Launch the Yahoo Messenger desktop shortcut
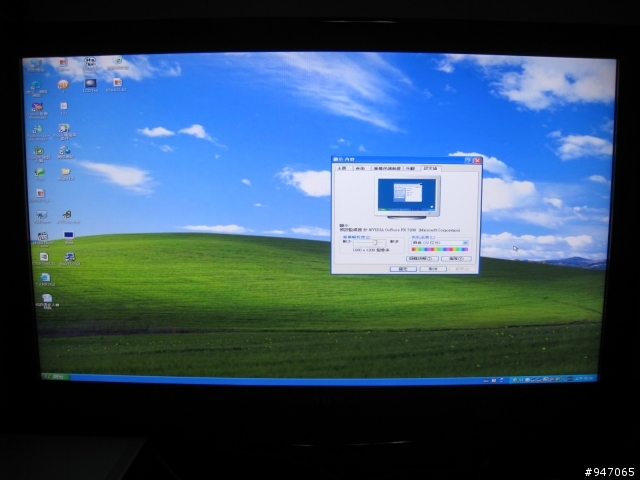The width and height of the screenshot is (640, 480). coord(38,110)
